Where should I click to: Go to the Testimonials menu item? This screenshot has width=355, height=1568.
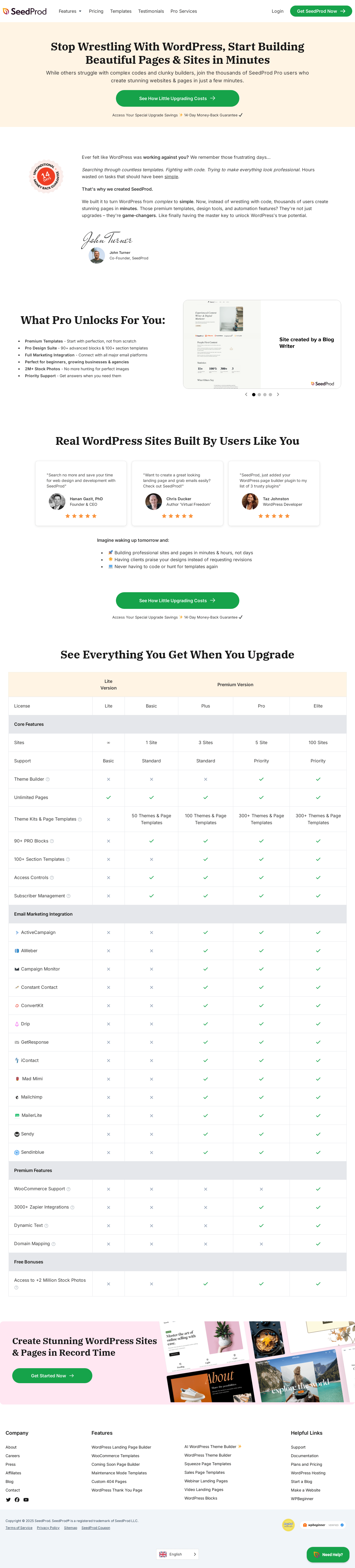[151, 11]
